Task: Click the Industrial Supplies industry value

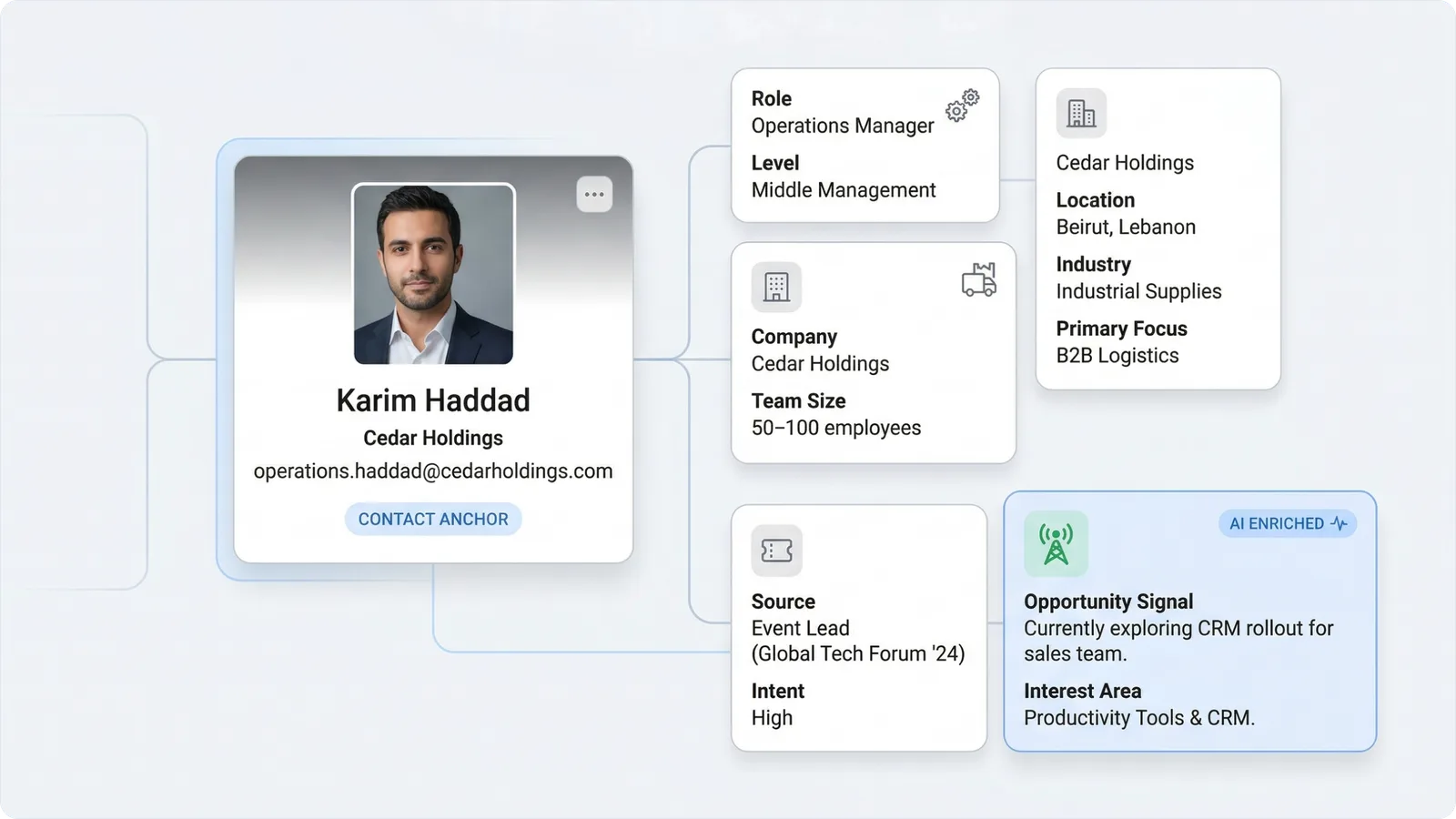Action: (1138, 291)
